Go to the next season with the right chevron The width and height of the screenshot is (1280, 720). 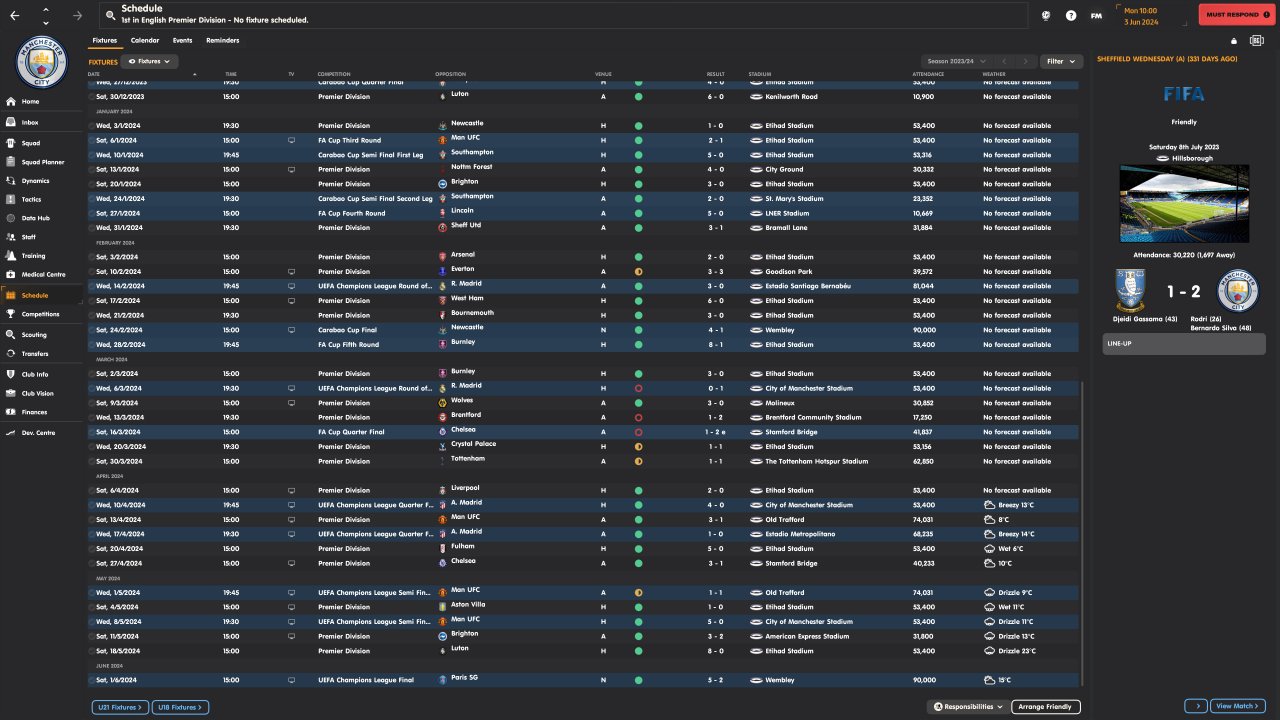(x=1026, y=61)
